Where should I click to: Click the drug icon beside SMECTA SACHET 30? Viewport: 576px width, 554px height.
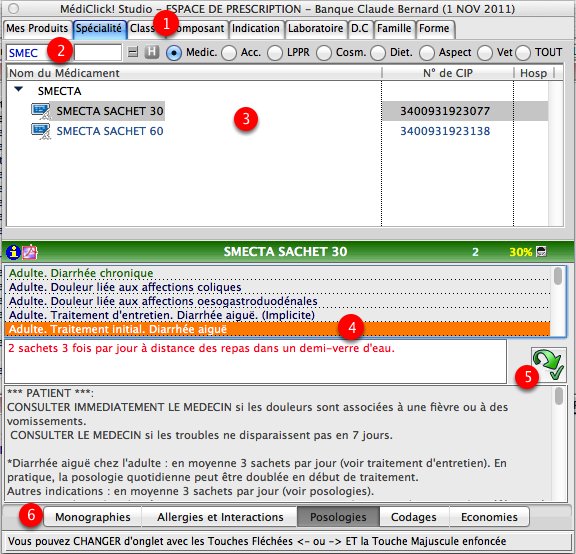[x=41, y=111]
